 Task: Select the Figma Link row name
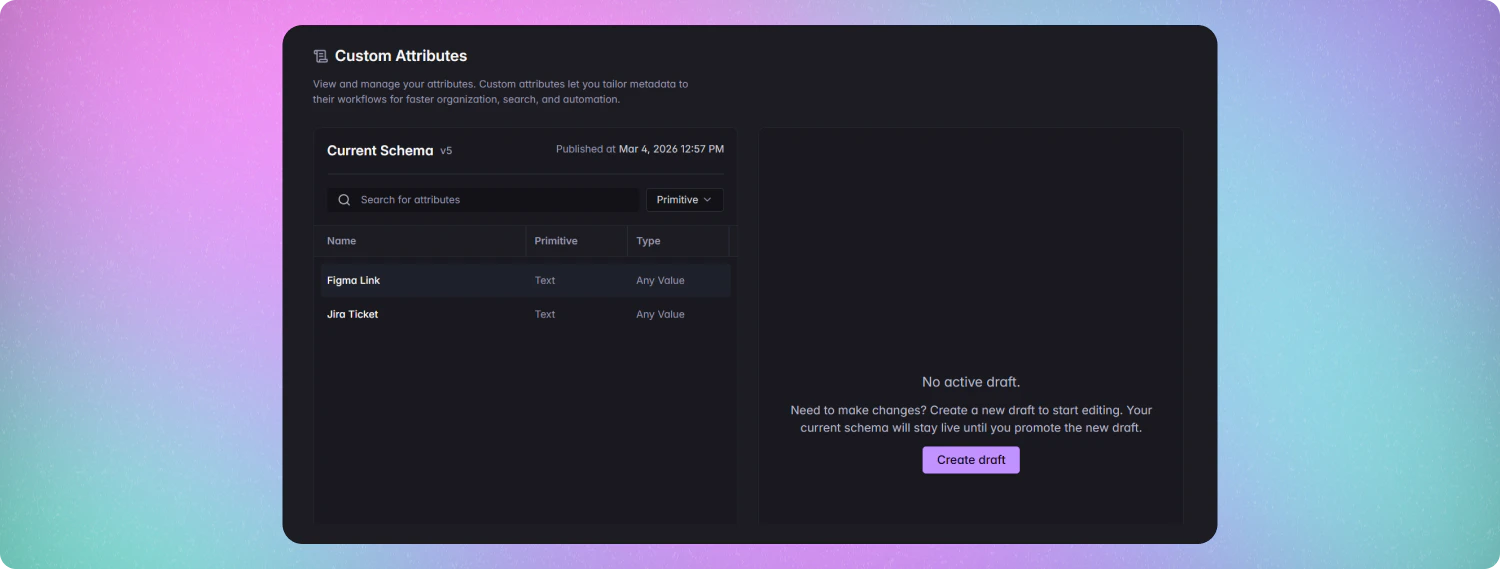point(353,281)
